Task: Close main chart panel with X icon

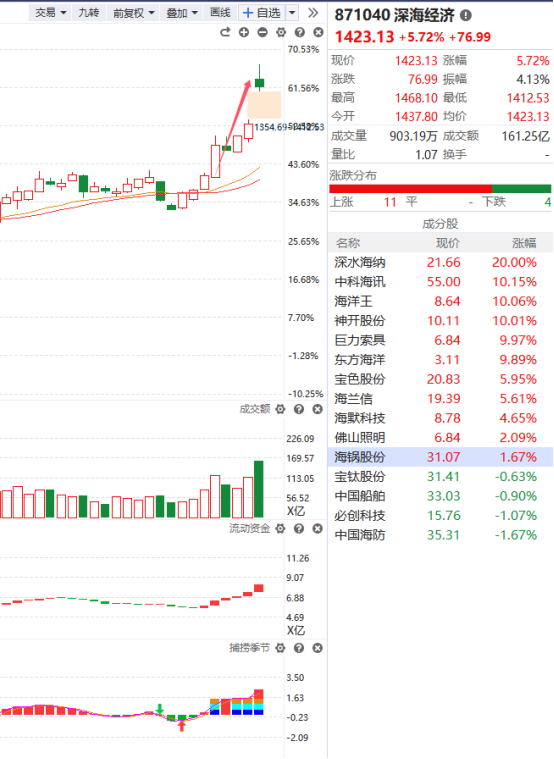Action: (x=318, y=32)
